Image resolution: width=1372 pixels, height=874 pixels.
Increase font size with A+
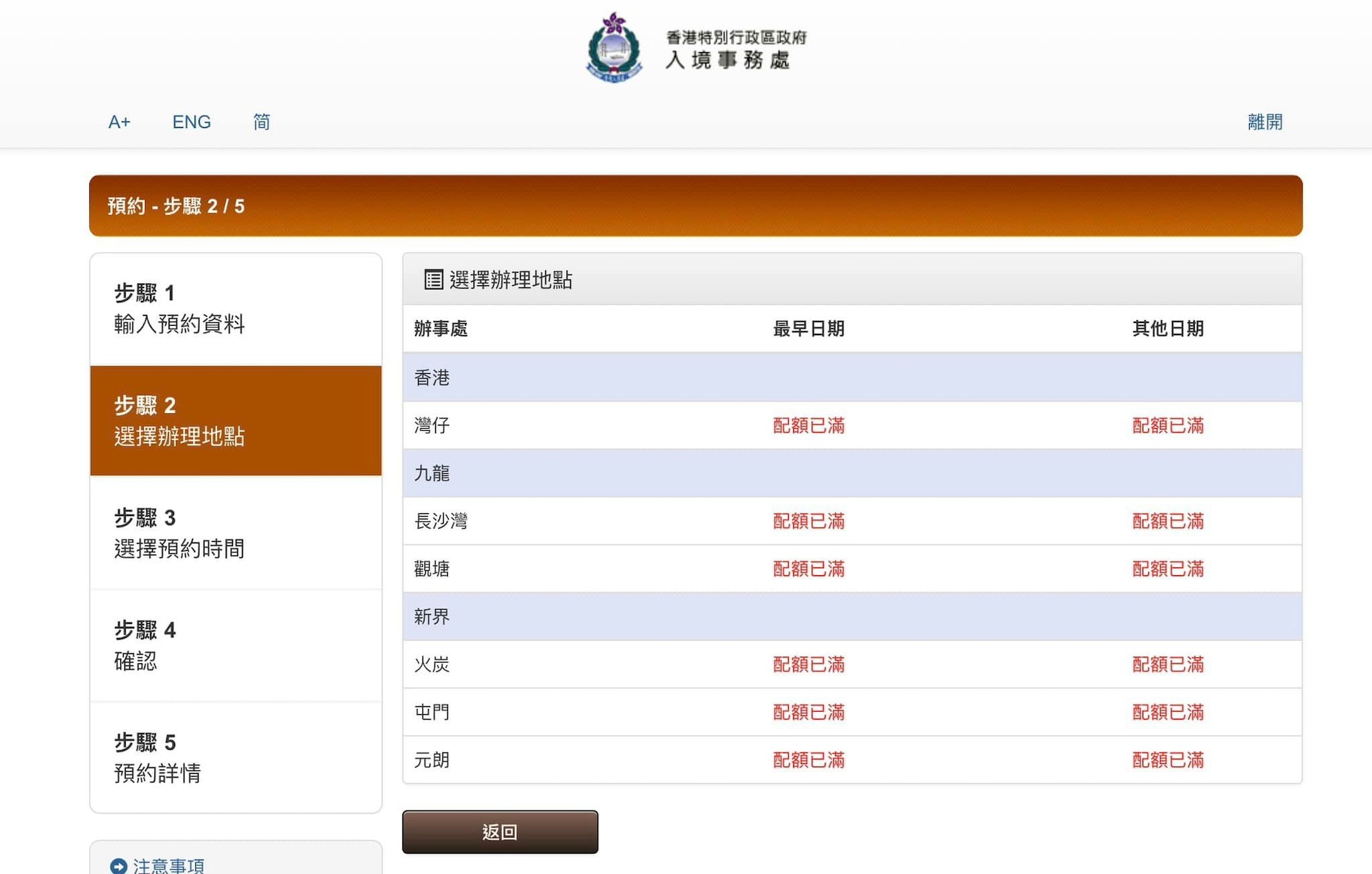tap(119, 122)
